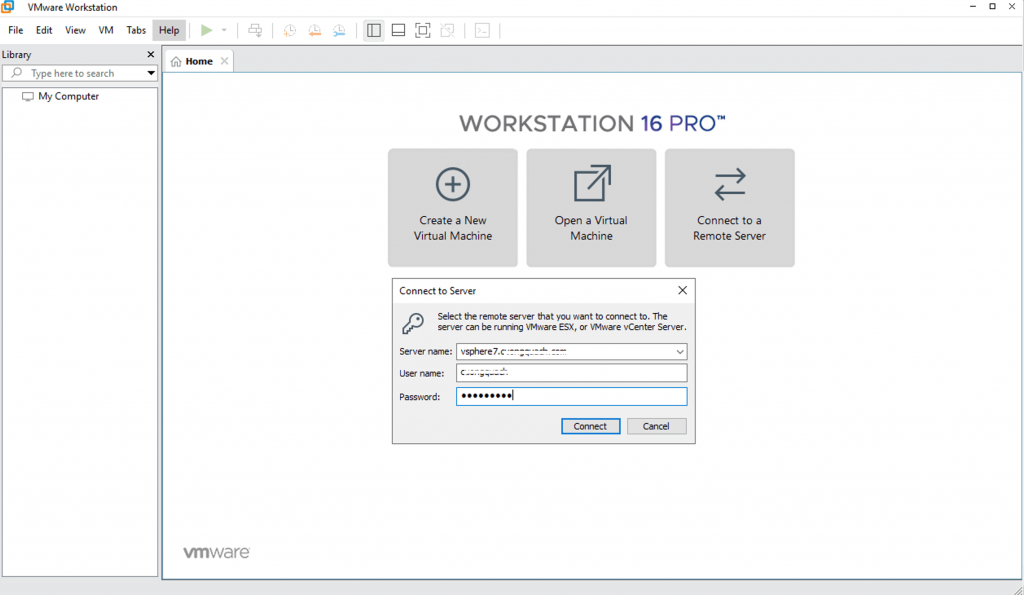This screenshot has height=595, width=1024.
Task: Select My Computer in the Library tree
Action: 69,96
